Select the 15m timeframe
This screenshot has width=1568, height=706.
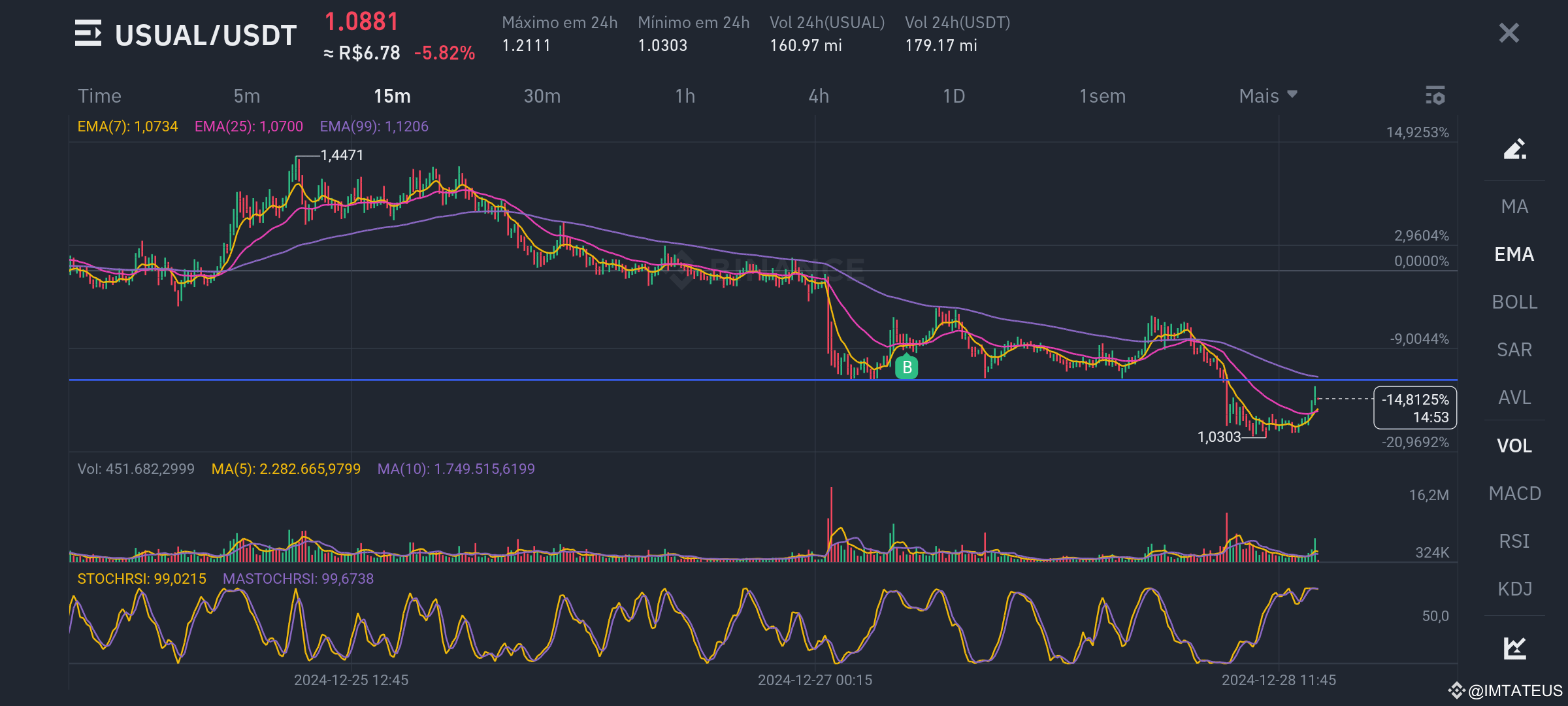tap(392, 96)
